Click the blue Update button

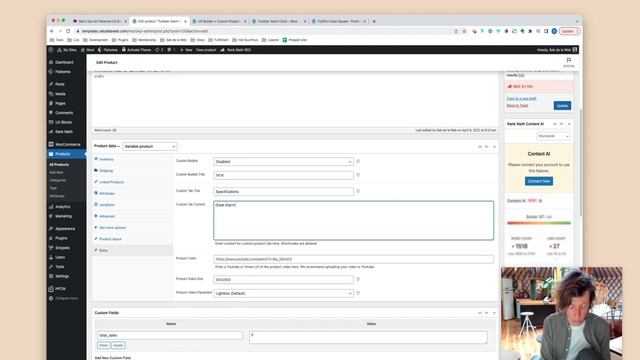pos(562,106)
